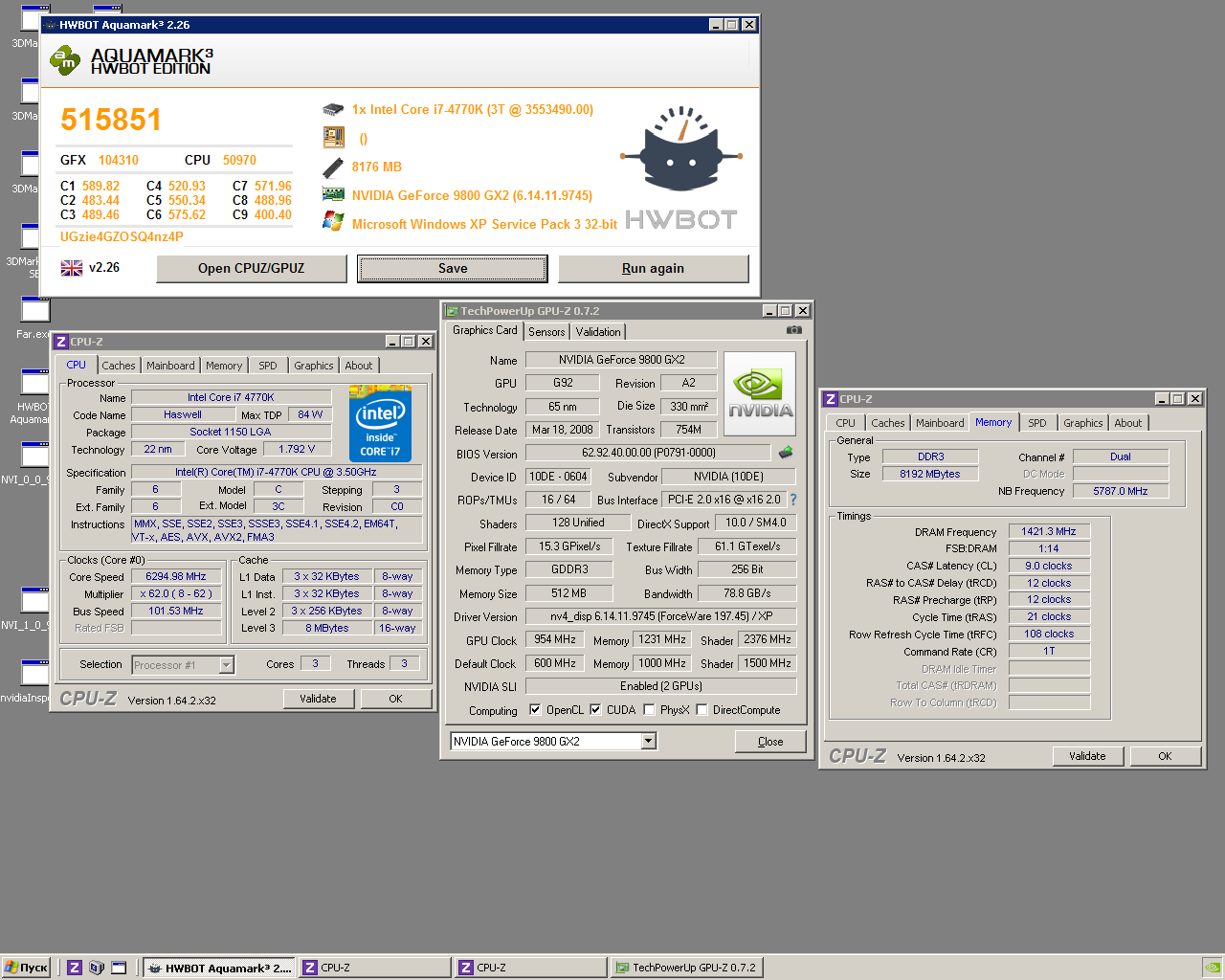The image size is (1225, 980).
Task: Open the Caches tab in the CPU window
Action: pyautogui.click(x=119, y=366)
